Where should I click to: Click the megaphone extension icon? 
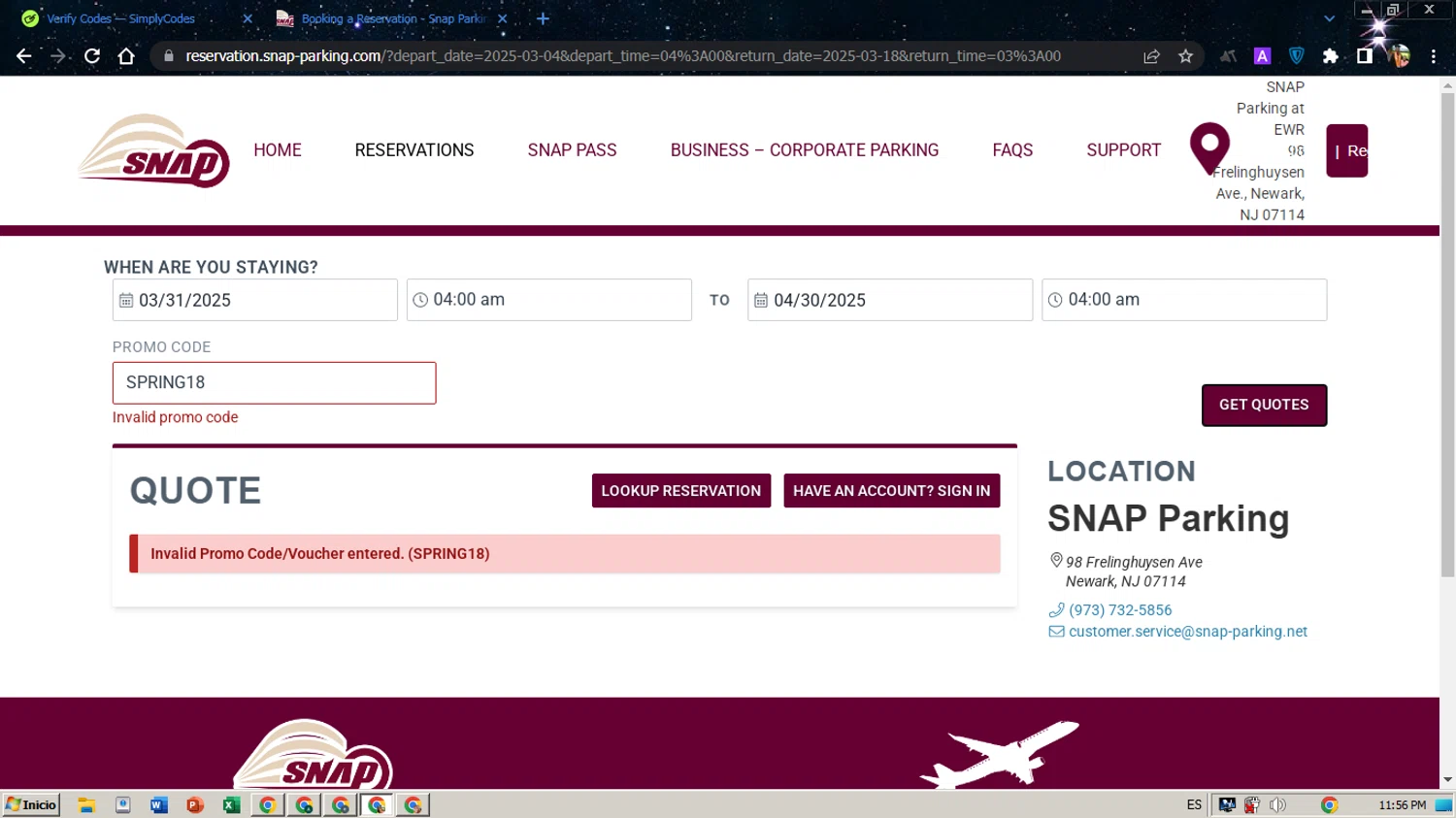coord(1229,56)
